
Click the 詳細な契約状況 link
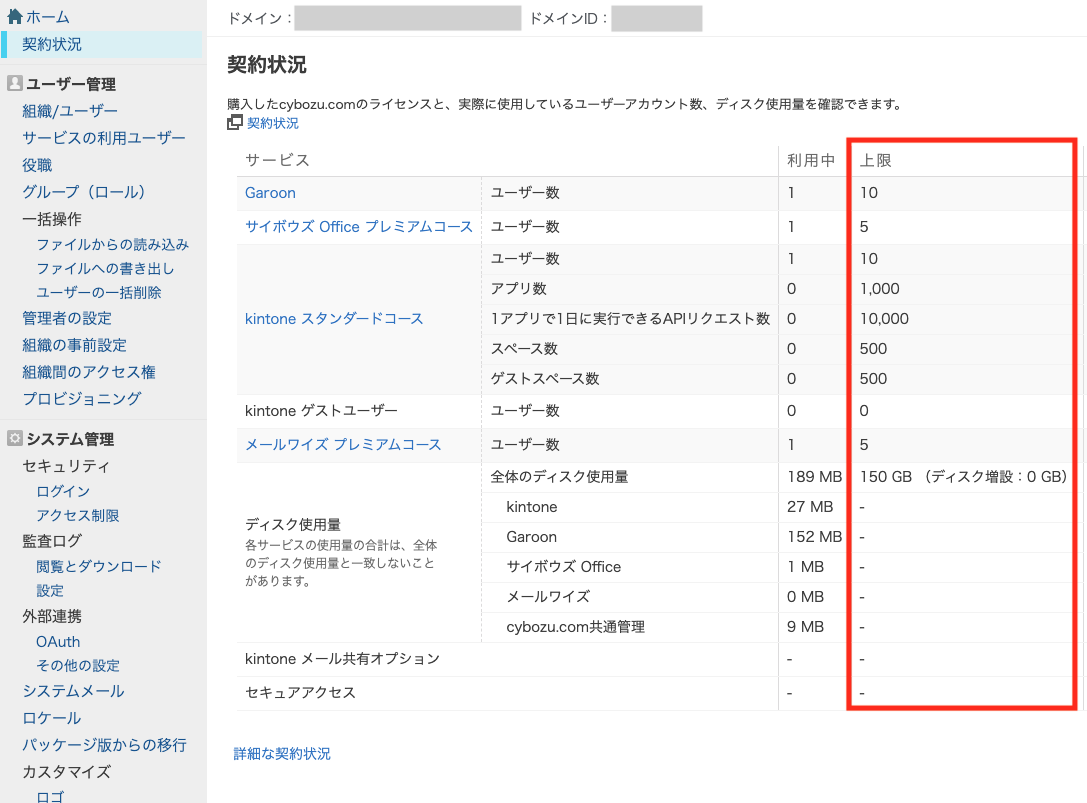coord(282,754)
